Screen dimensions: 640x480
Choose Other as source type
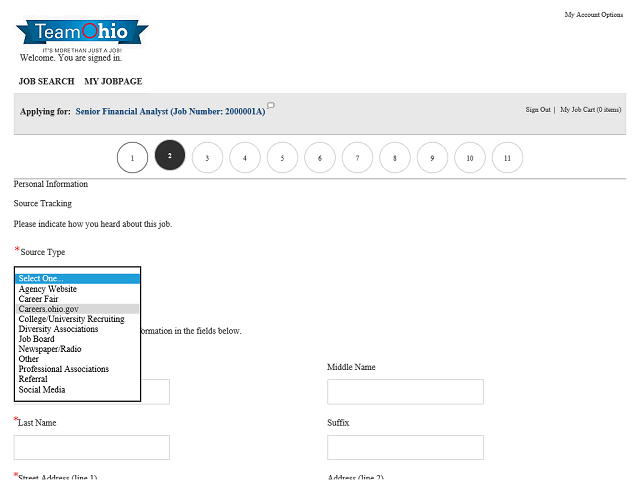pos(78,359)
